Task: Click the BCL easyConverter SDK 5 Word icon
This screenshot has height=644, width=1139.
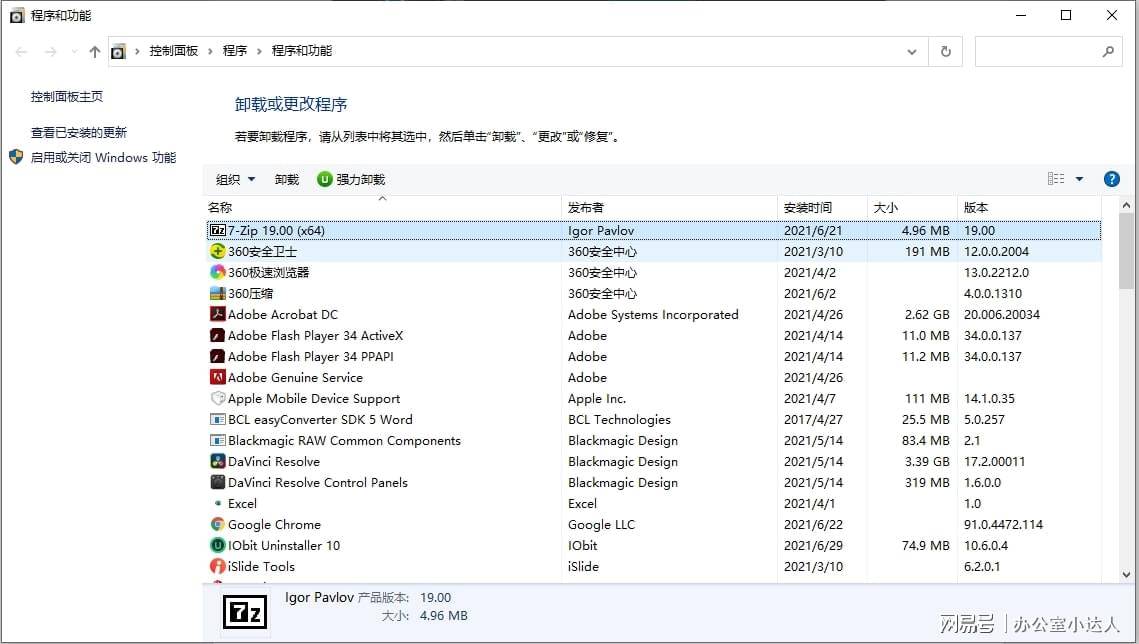Action: click(217, 420)
